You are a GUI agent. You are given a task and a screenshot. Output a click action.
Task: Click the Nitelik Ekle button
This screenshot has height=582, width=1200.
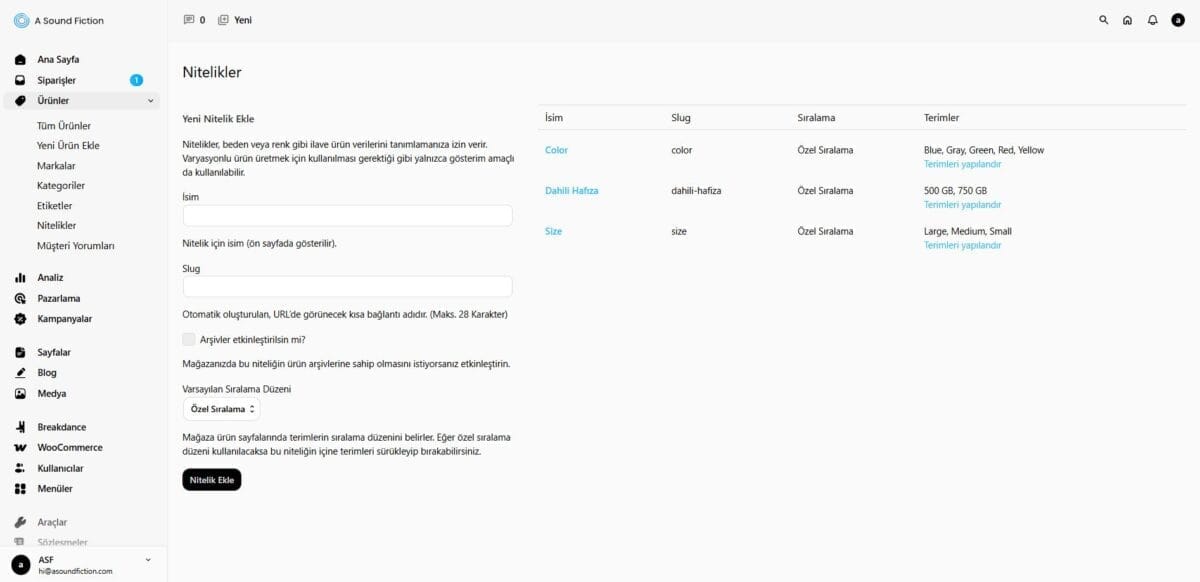(212, 480)
